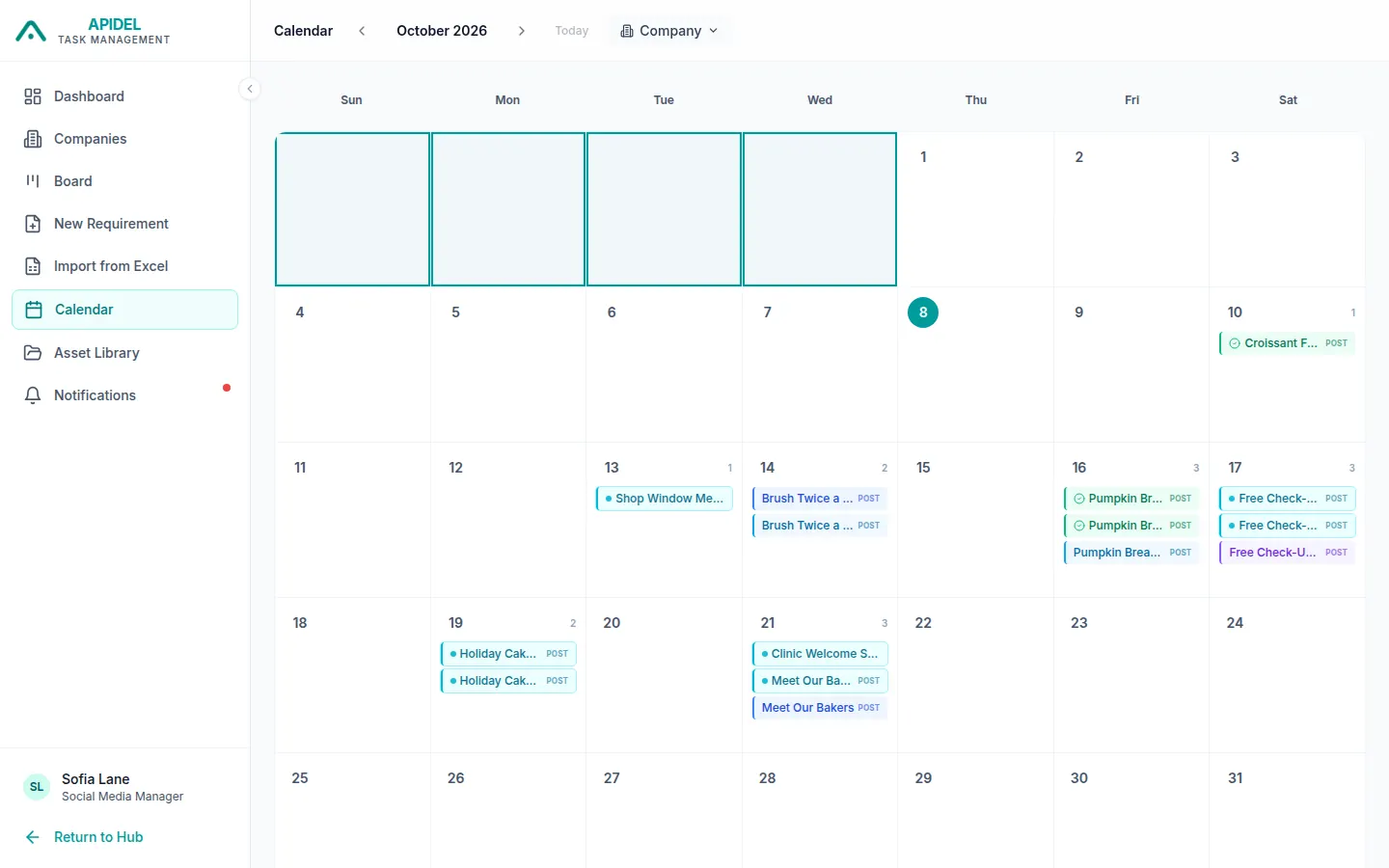The width and height of the screenshot is (1389, 868).
Task: Click the Companies building icon in sidebar
Action: coord(33,139)
